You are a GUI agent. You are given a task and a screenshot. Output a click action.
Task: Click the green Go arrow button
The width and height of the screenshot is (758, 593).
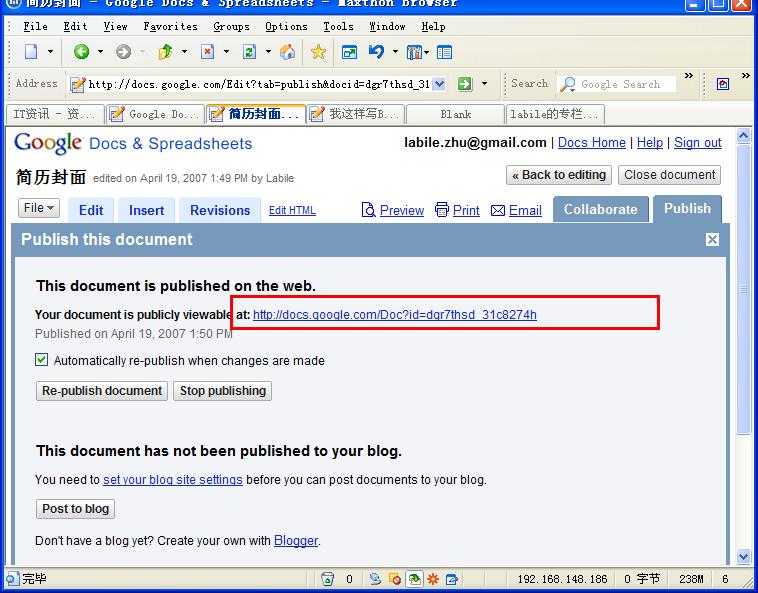pyautogui.click(x=465, y=84)
